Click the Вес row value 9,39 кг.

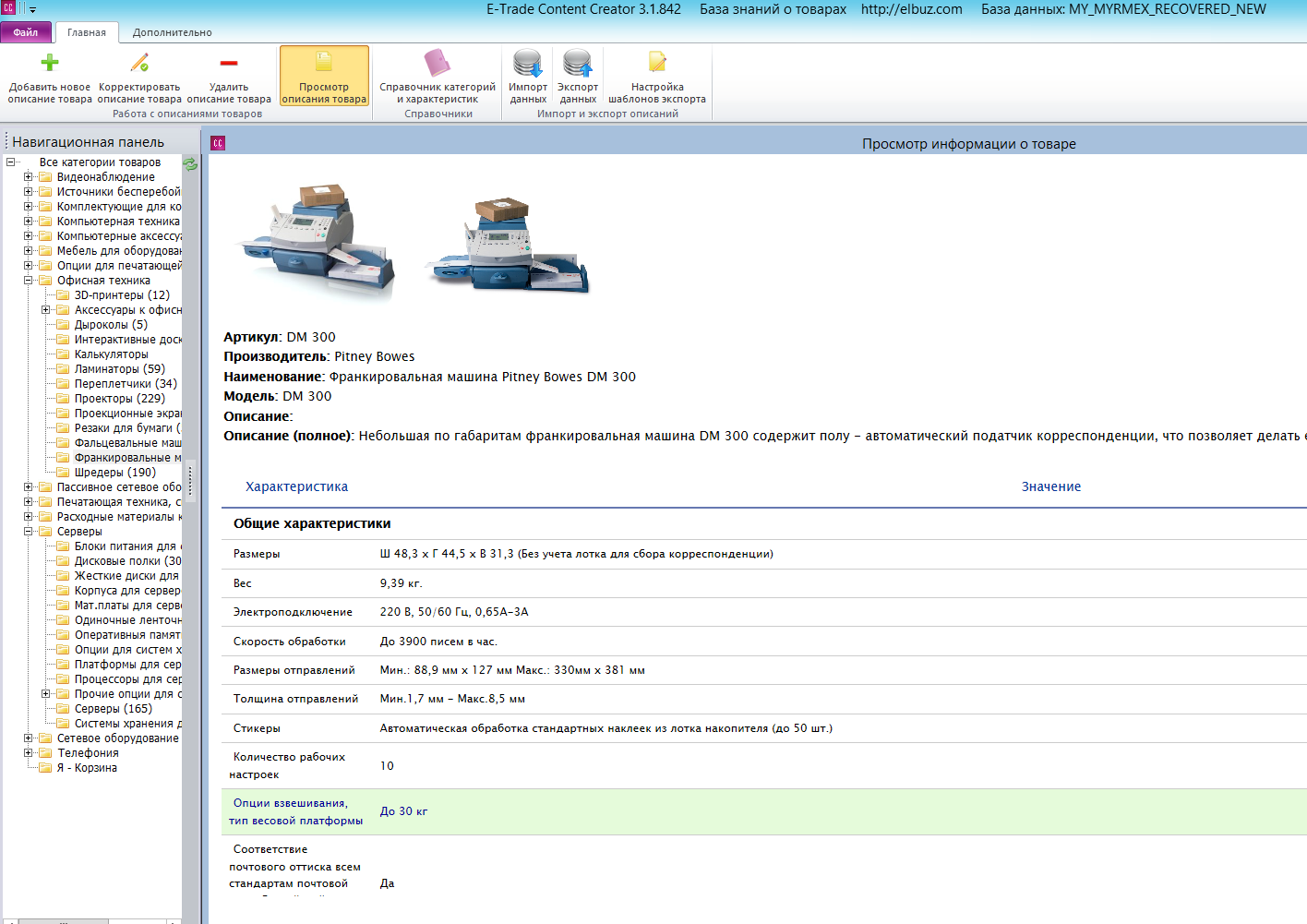pyautogui.click(x=402, y=583)
